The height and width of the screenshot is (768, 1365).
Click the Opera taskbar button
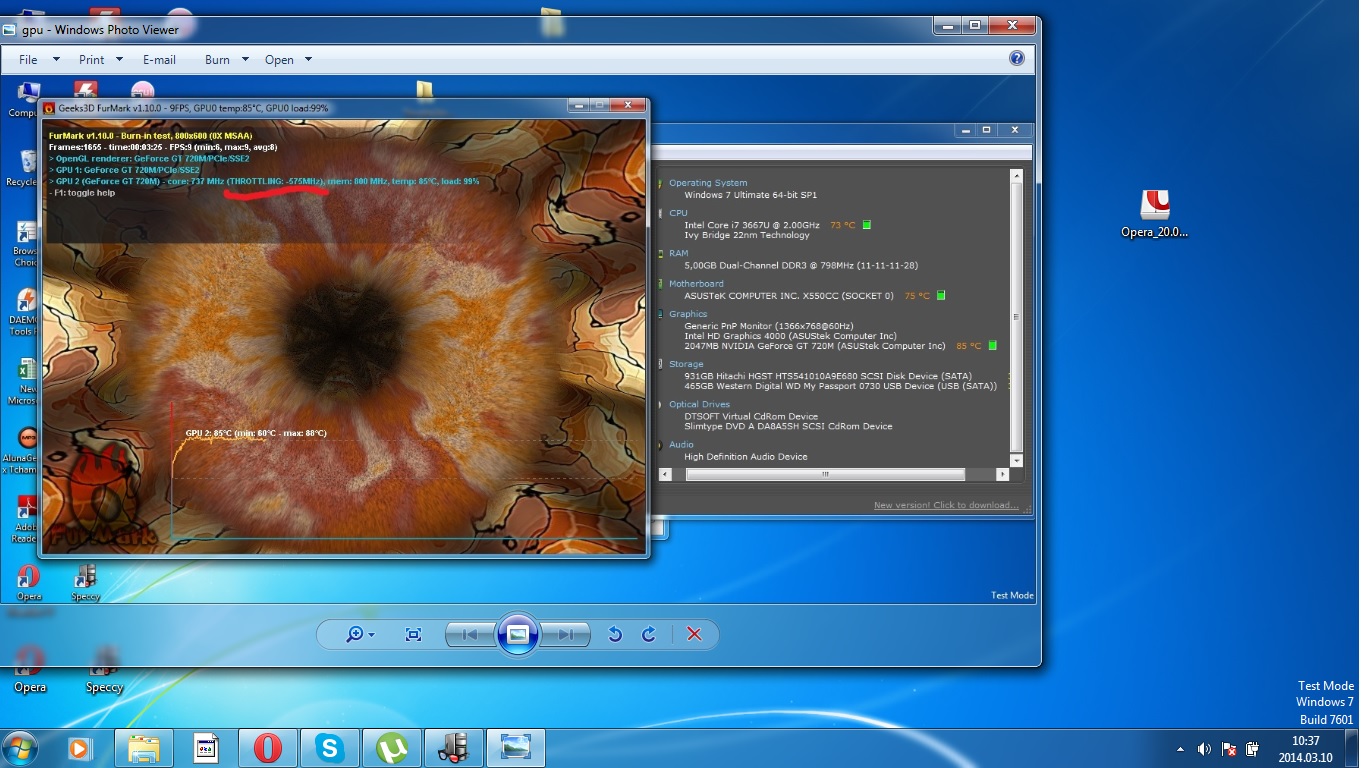(268, 748)
